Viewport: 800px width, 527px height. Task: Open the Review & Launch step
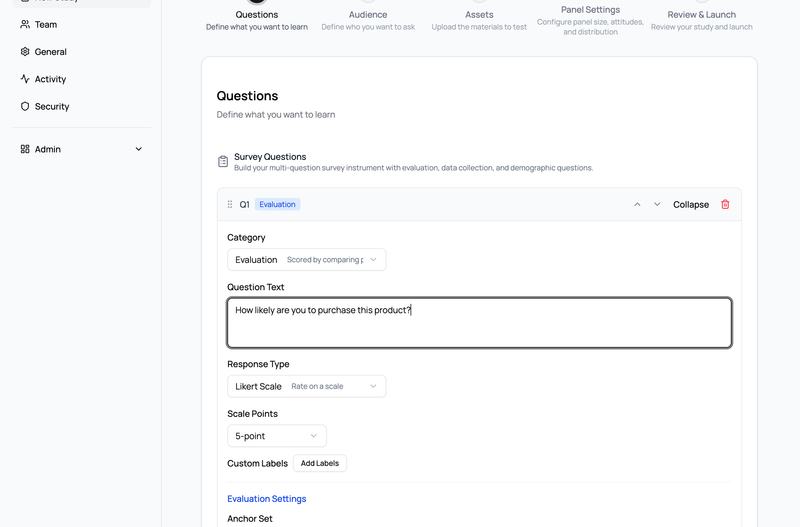click(701, 15)
